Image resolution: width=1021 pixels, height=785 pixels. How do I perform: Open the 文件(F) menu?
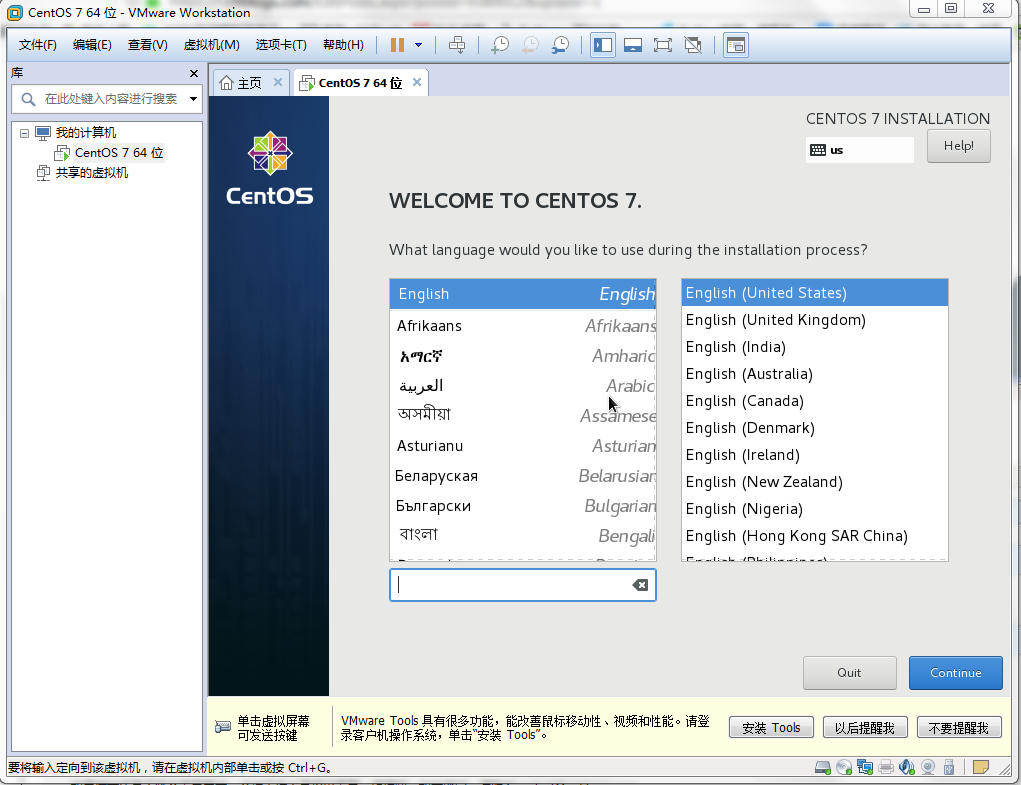pos(38,45)
